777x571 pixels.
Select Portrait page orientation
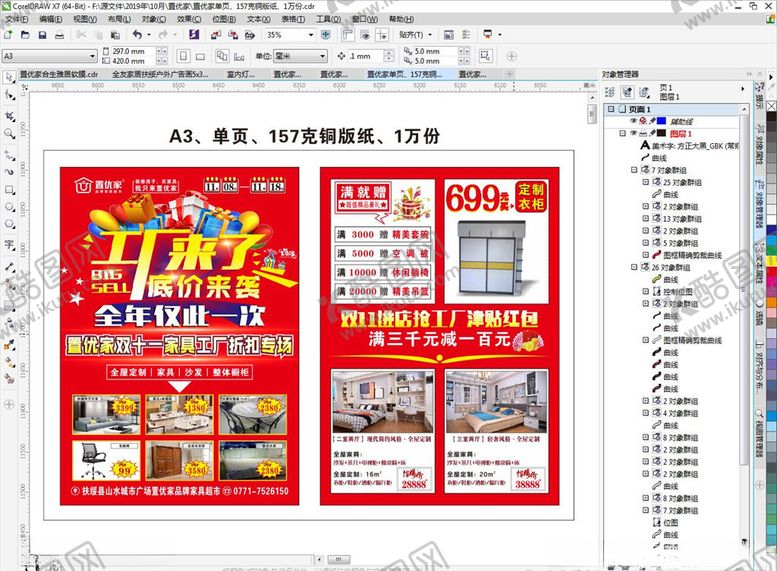(183, 56)
